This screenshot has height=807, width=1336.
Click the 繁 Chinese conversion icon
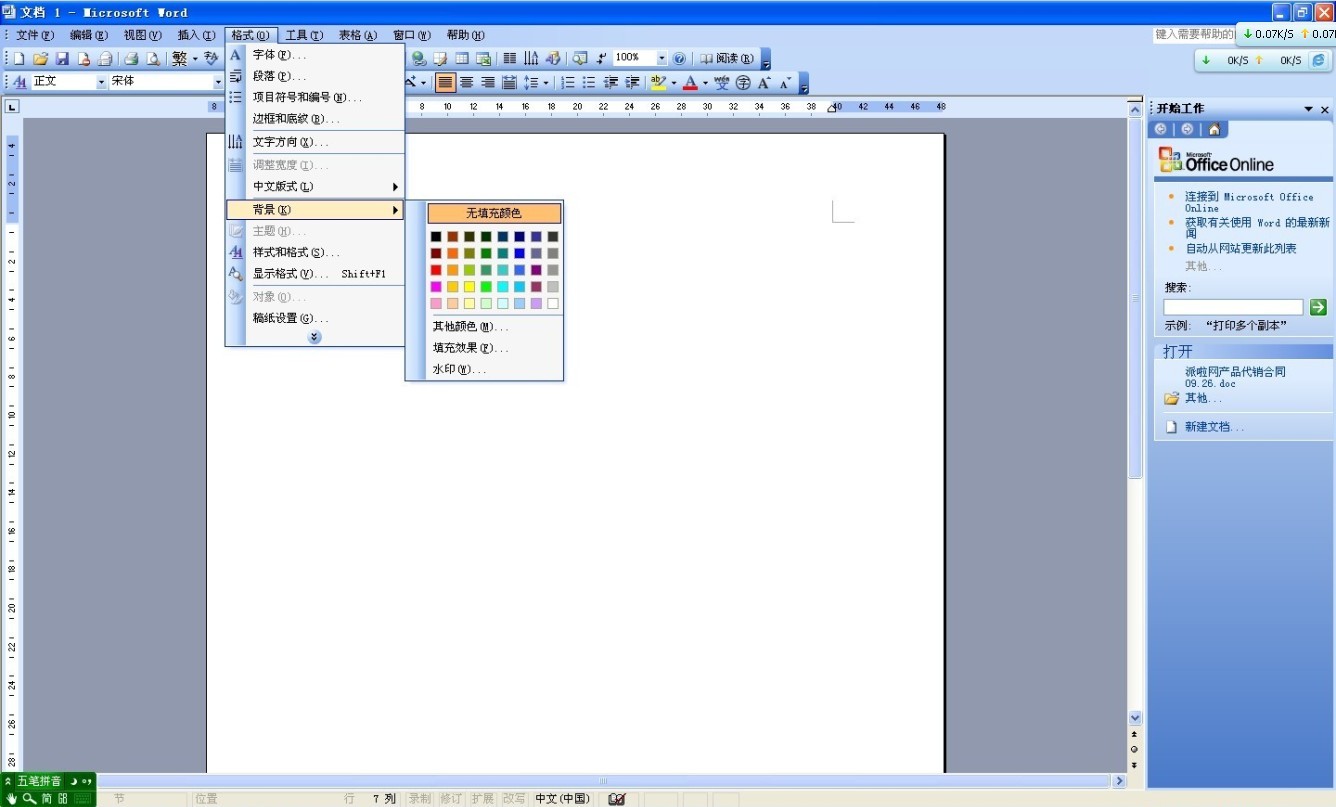[x=179, y=59]
